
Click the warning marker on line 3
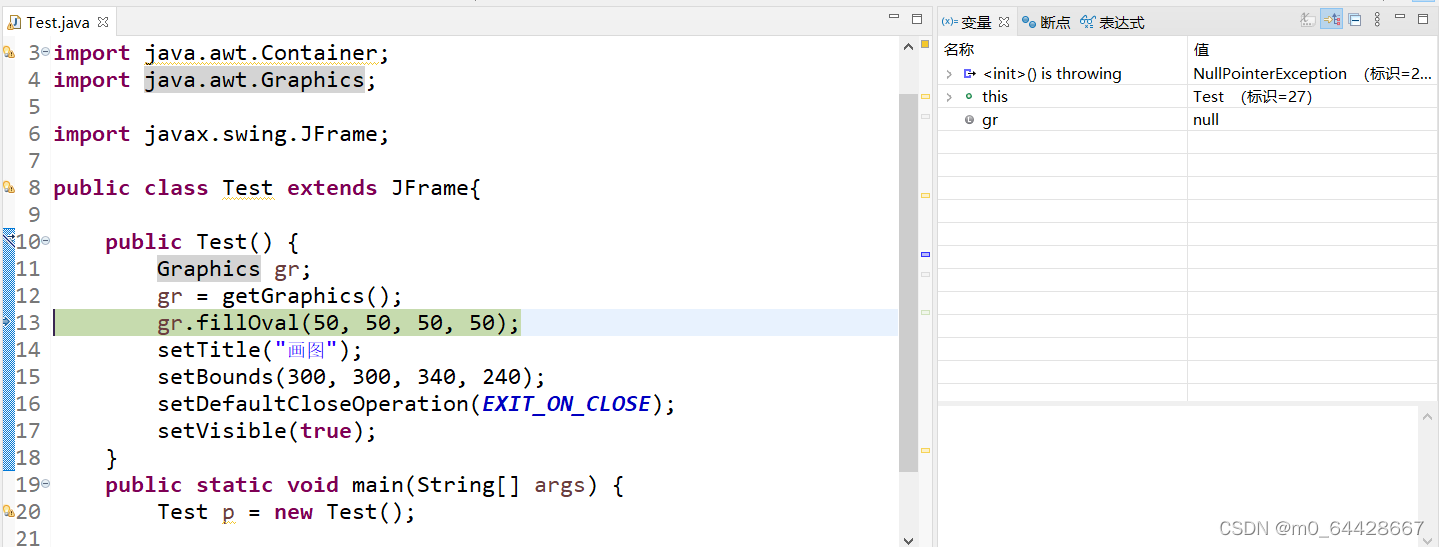8,52
